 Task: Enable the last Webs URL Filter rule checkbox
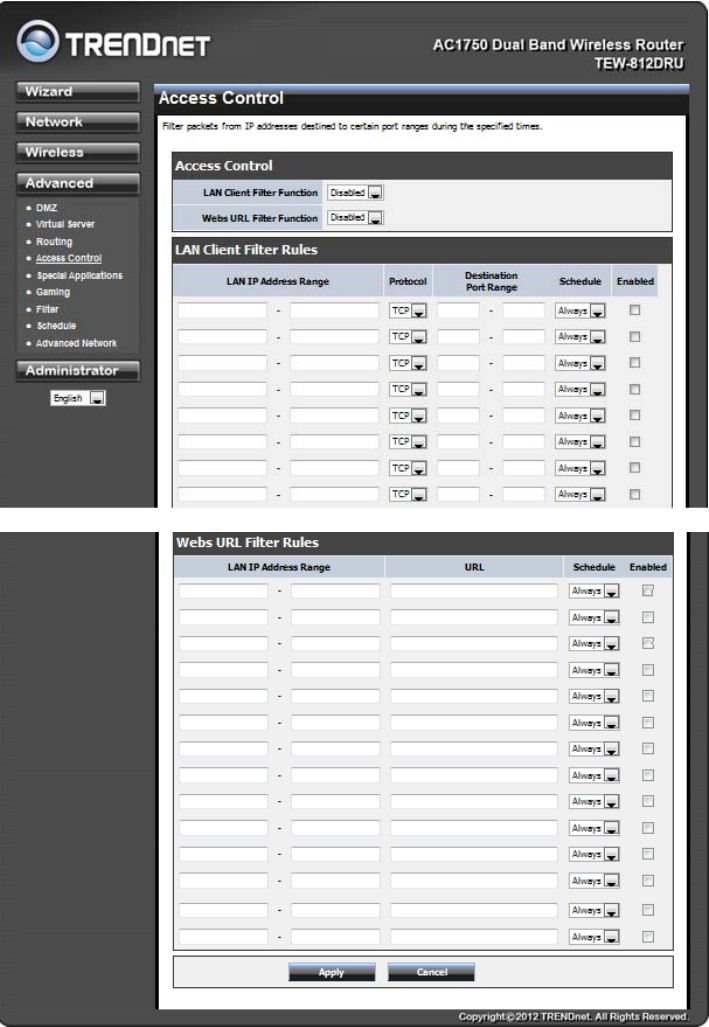[x=648, y=937]
